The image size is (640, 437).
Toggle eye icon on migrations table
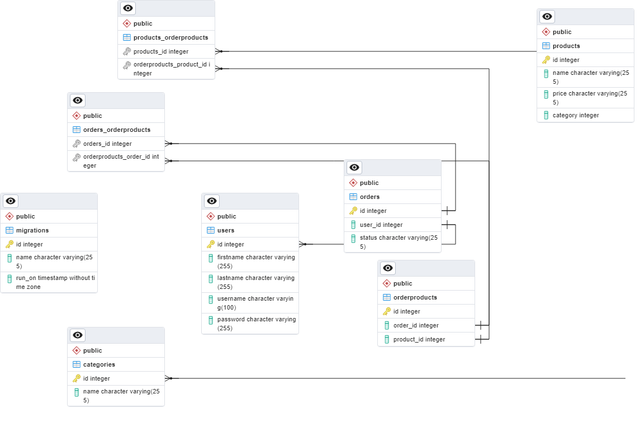[11, 201]
